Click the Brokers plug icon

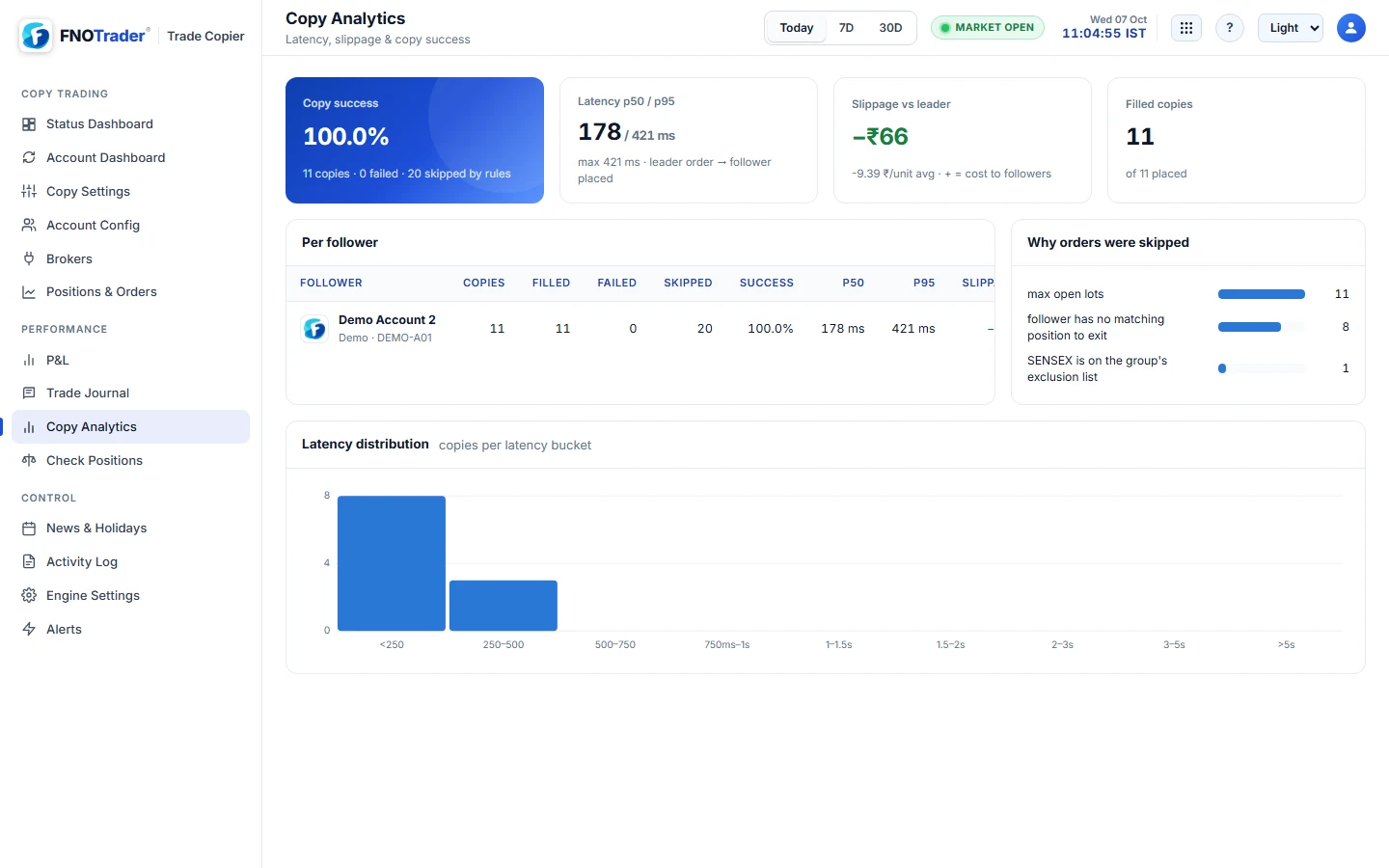tap(29, 258)
